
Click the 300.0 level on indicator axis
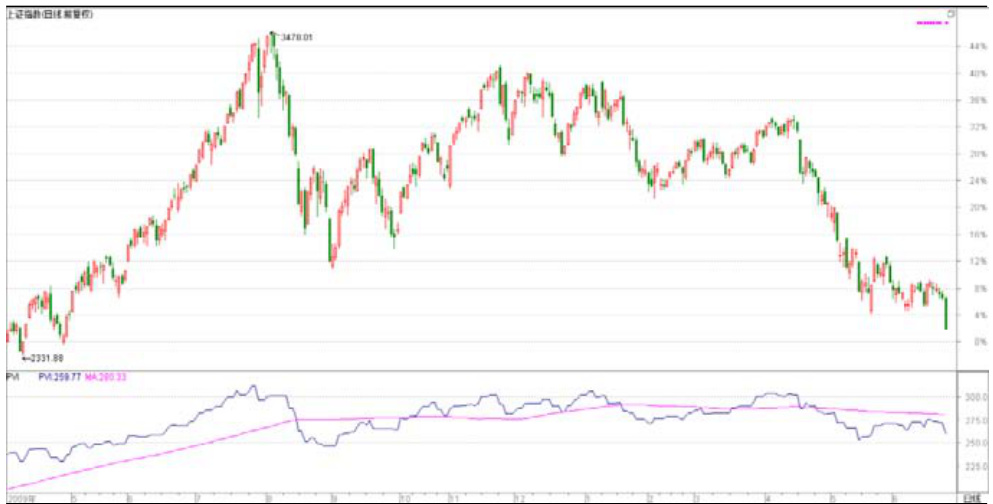972,397
